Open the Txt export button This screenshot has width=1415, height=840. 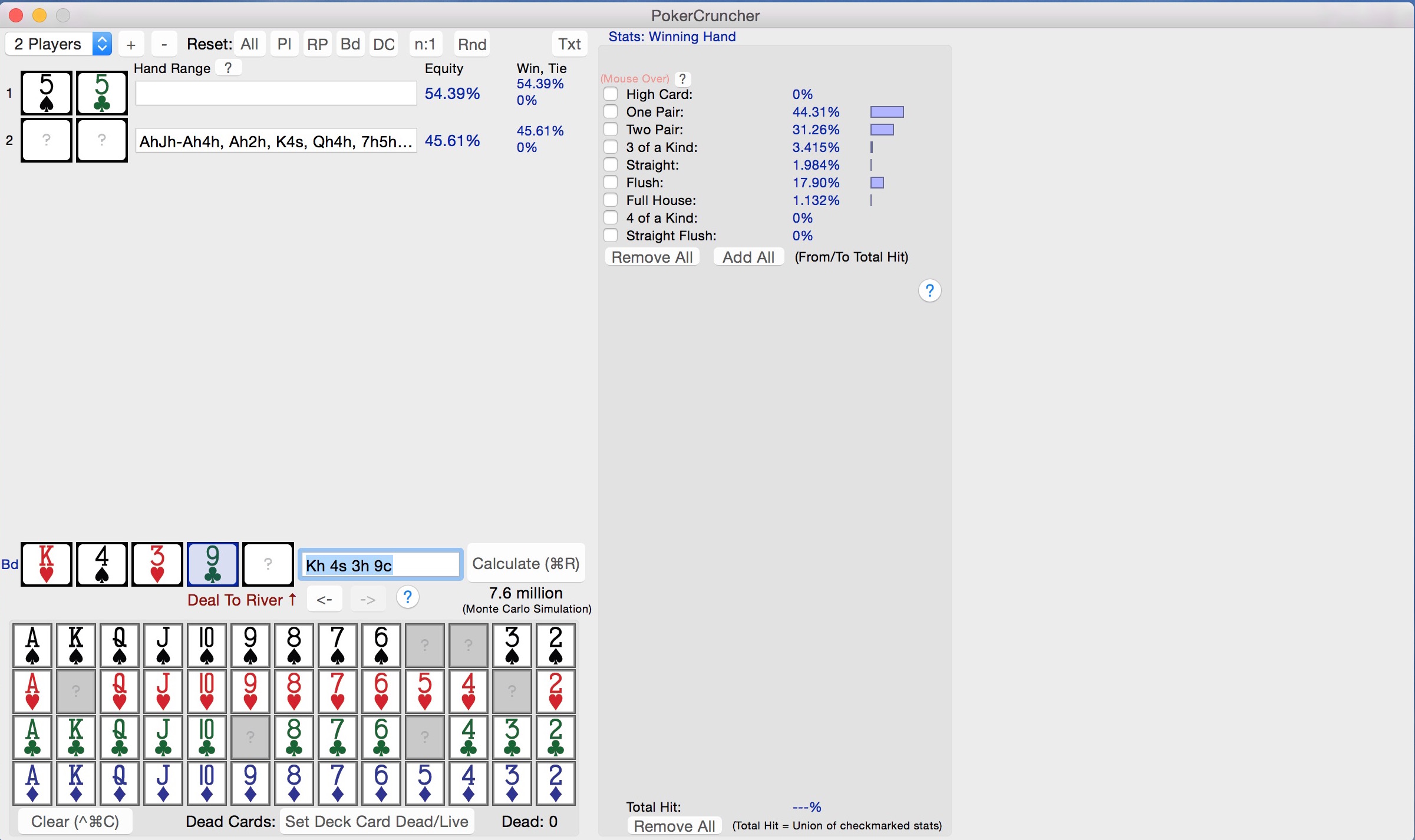569,44
